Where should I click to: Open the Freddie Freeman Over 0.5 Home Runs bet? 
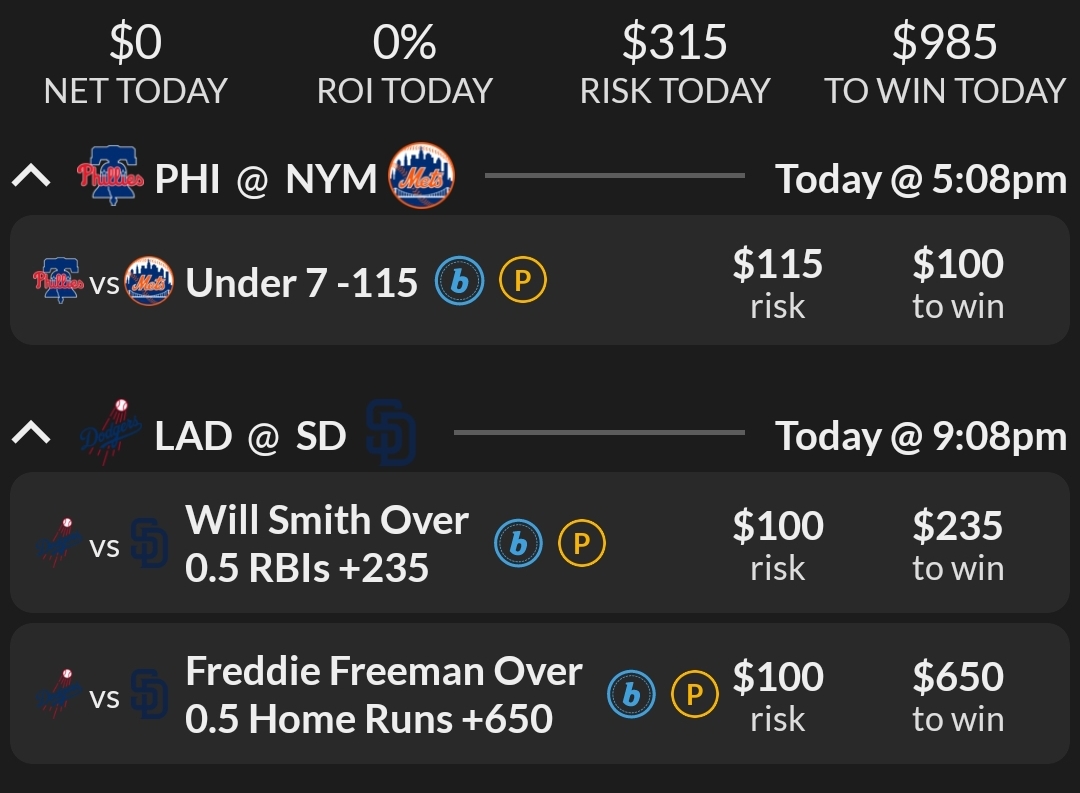click(x=383, y=695)
